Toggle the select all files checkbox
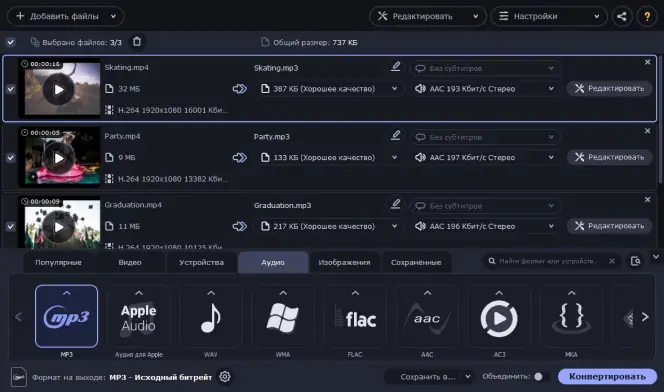The width and height of the screenshot is (664, 392). [11, 42]
